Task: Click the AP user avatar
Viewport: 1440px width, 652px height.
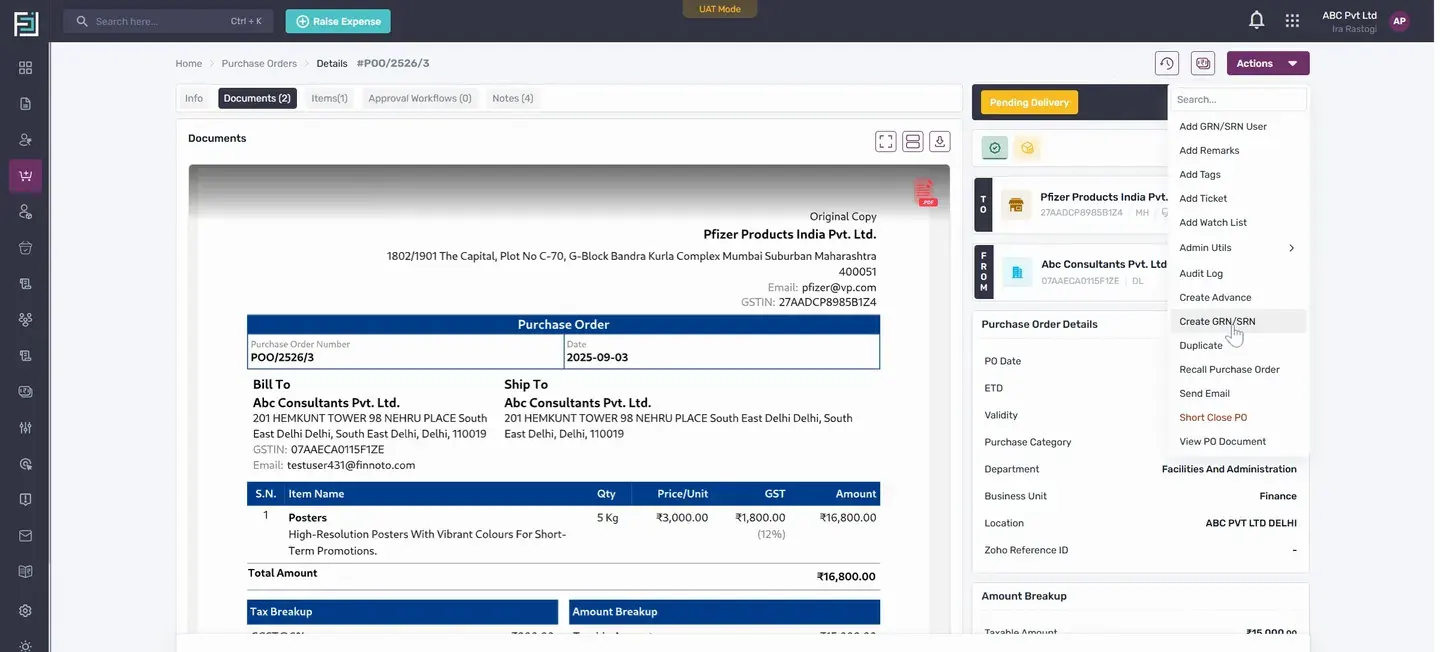Action: point(1400,21)
